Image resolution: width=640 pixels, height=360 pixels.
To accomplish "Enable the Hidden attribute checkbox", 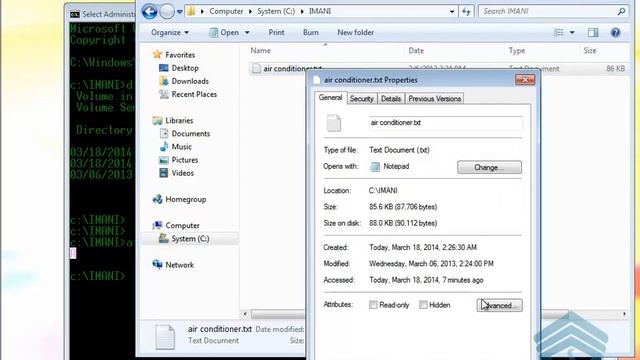I will tap(423, 304).
